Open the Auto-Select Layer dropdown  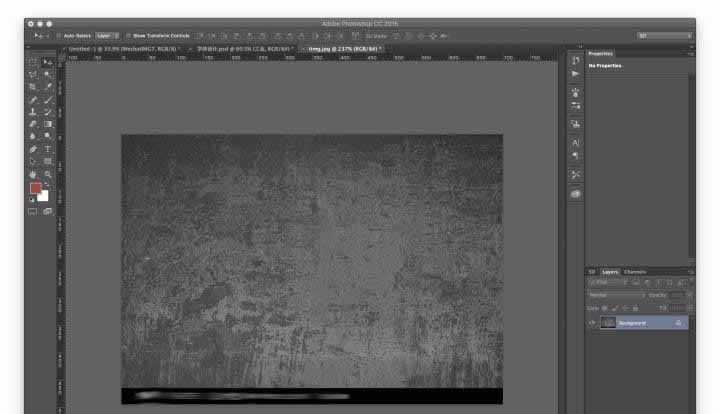[x=107, y=35]
